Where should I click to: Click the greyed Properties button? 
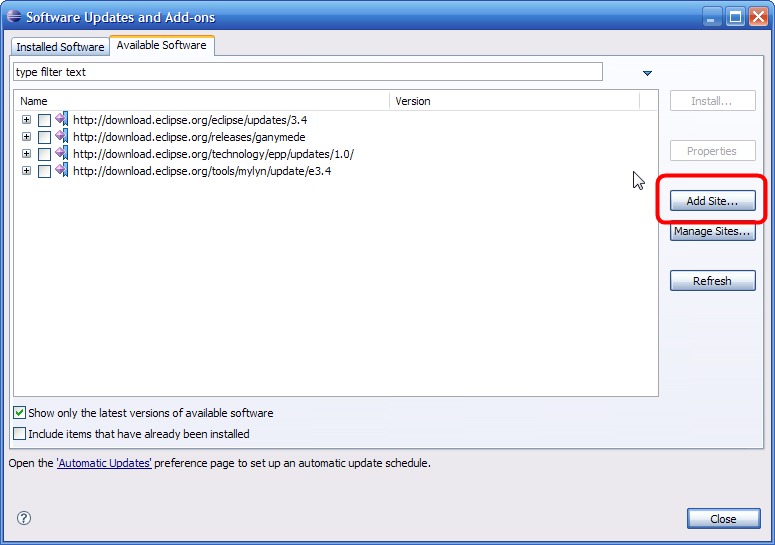pyautogui.click(x=712, y=151)
